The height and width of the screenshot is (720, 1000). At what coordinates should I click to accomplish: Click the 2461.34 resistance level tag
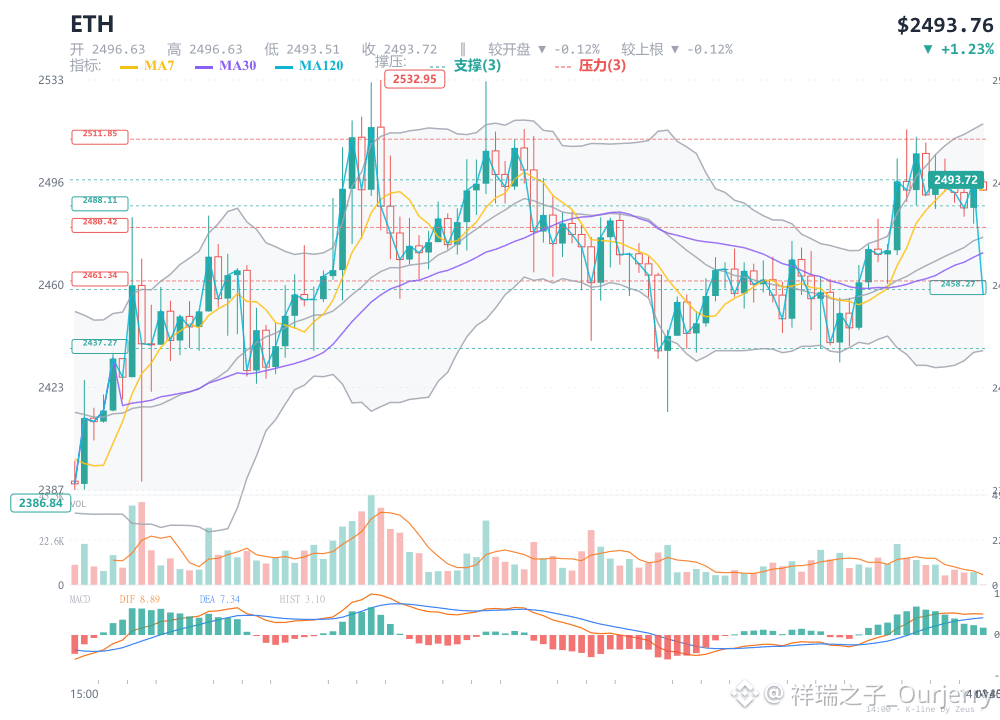pyautogui.click(x=99, y=278)
